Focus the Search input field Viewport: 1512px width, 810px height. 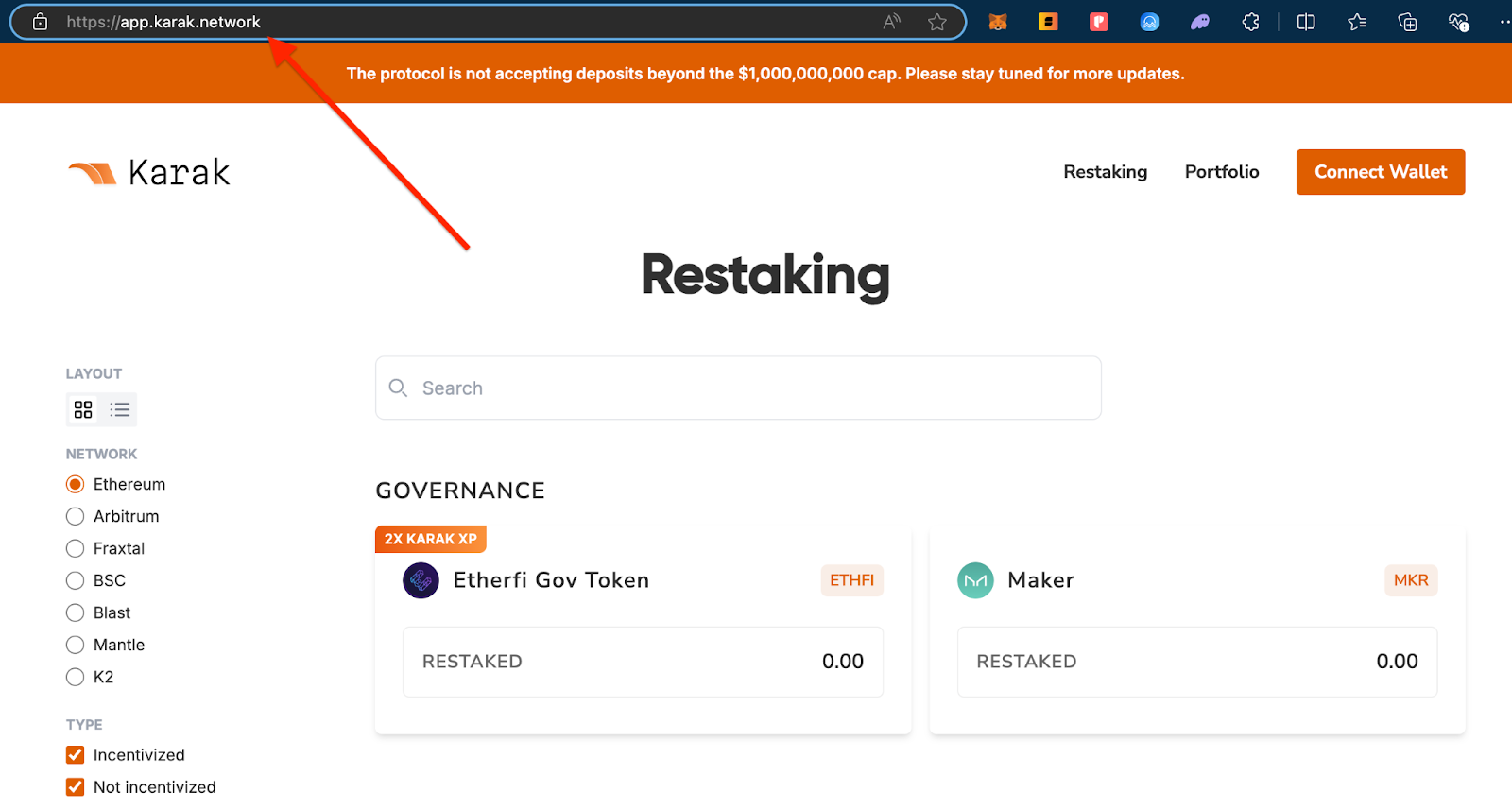coord(738,388)
